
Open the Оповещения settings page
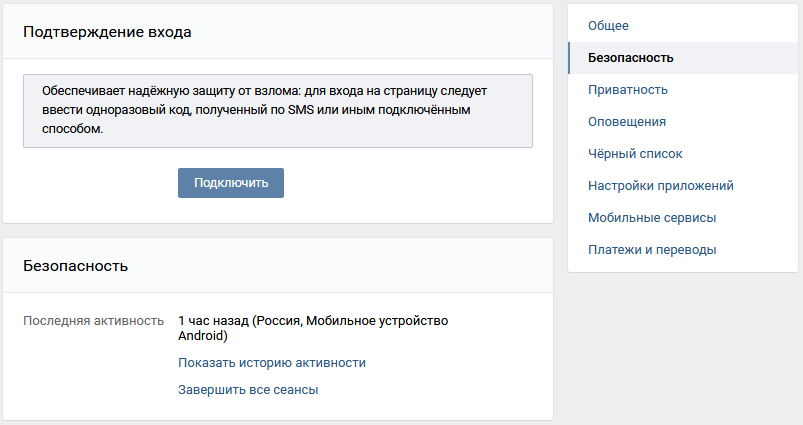coord(626,122)
